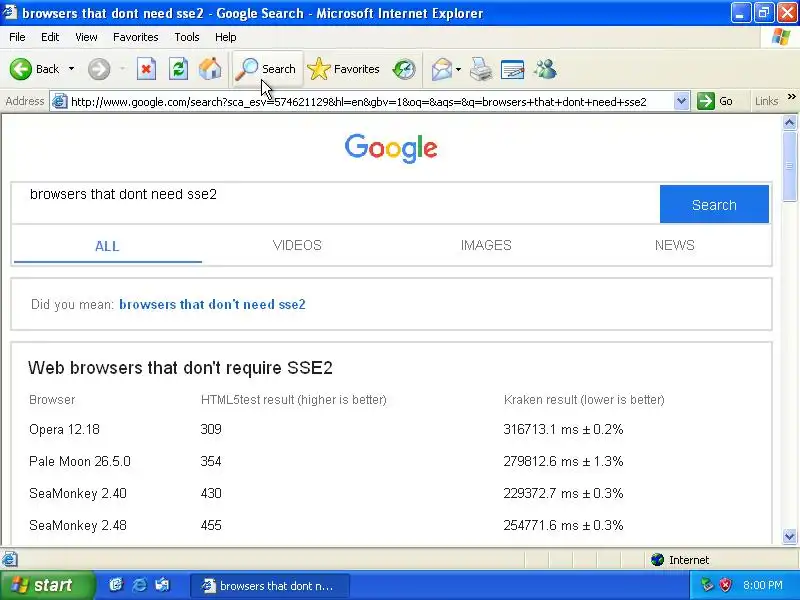Click the greyed Forward arrow button
This screenshot has height=600, width=800.
click(99, 69)
